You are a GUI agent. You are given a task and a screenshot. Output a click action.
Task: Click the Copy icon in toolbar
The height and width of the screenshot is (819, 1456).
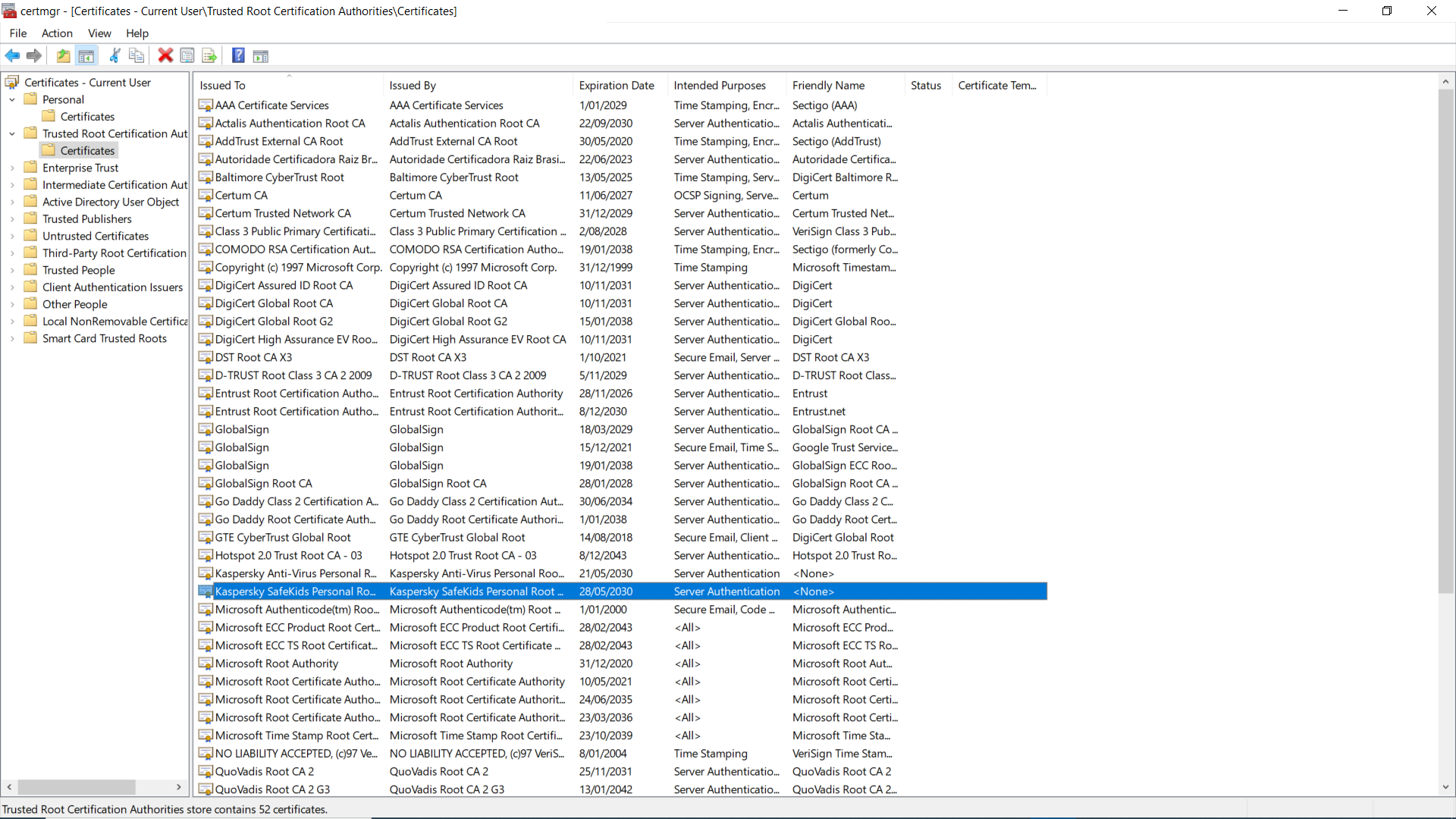[x=136, y=55]
